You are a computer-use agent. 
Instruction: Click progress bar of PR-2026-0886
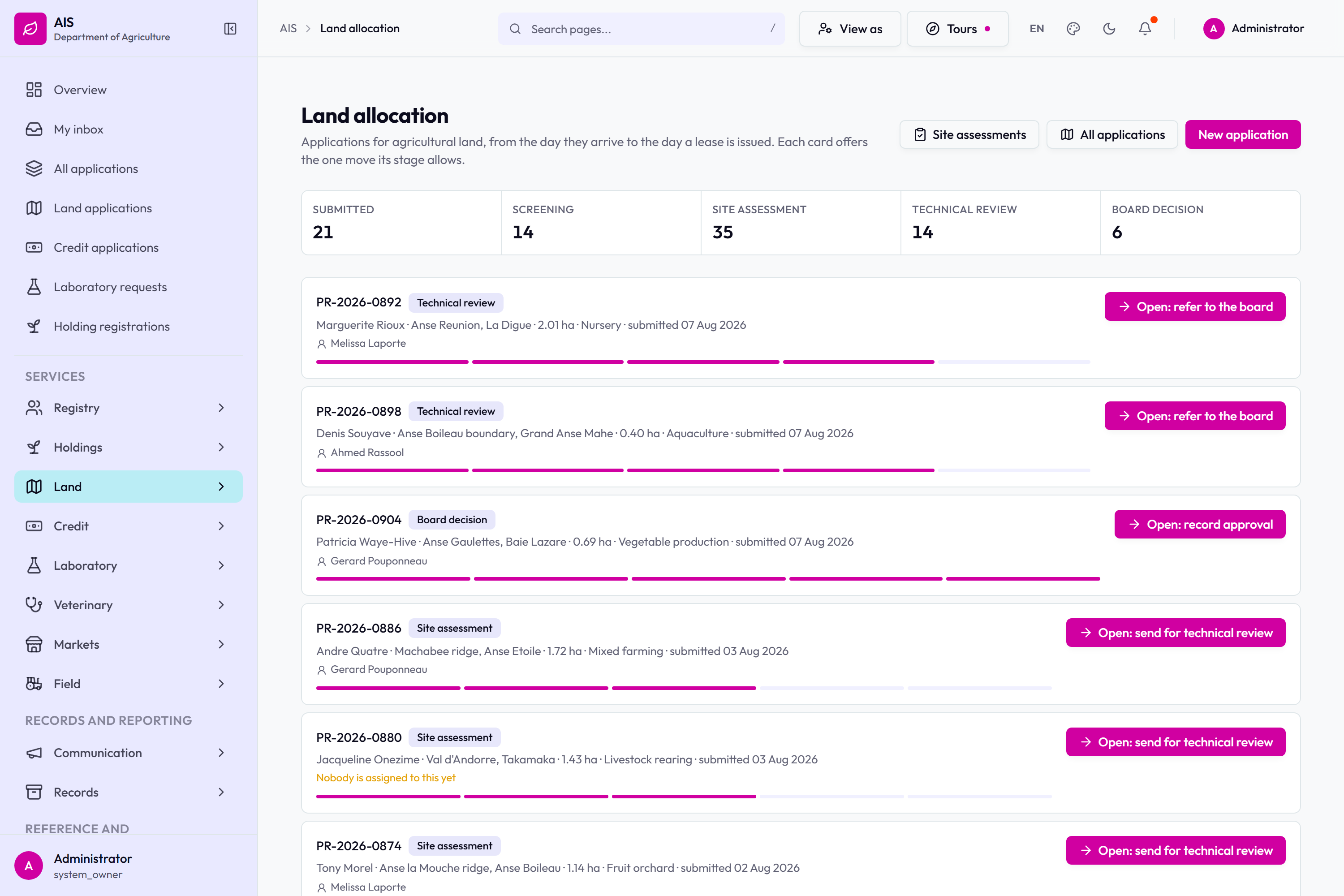click(x=684, y=688)
